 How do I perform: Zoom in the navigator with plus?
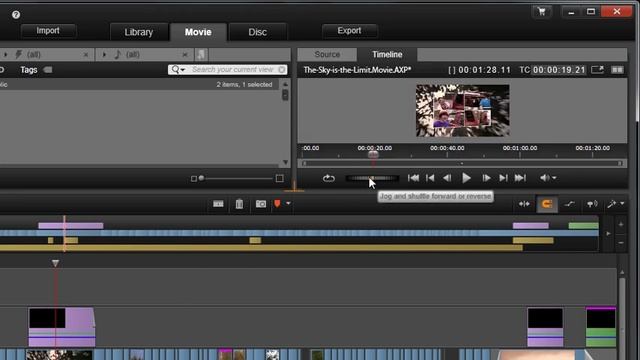[621, 224]
